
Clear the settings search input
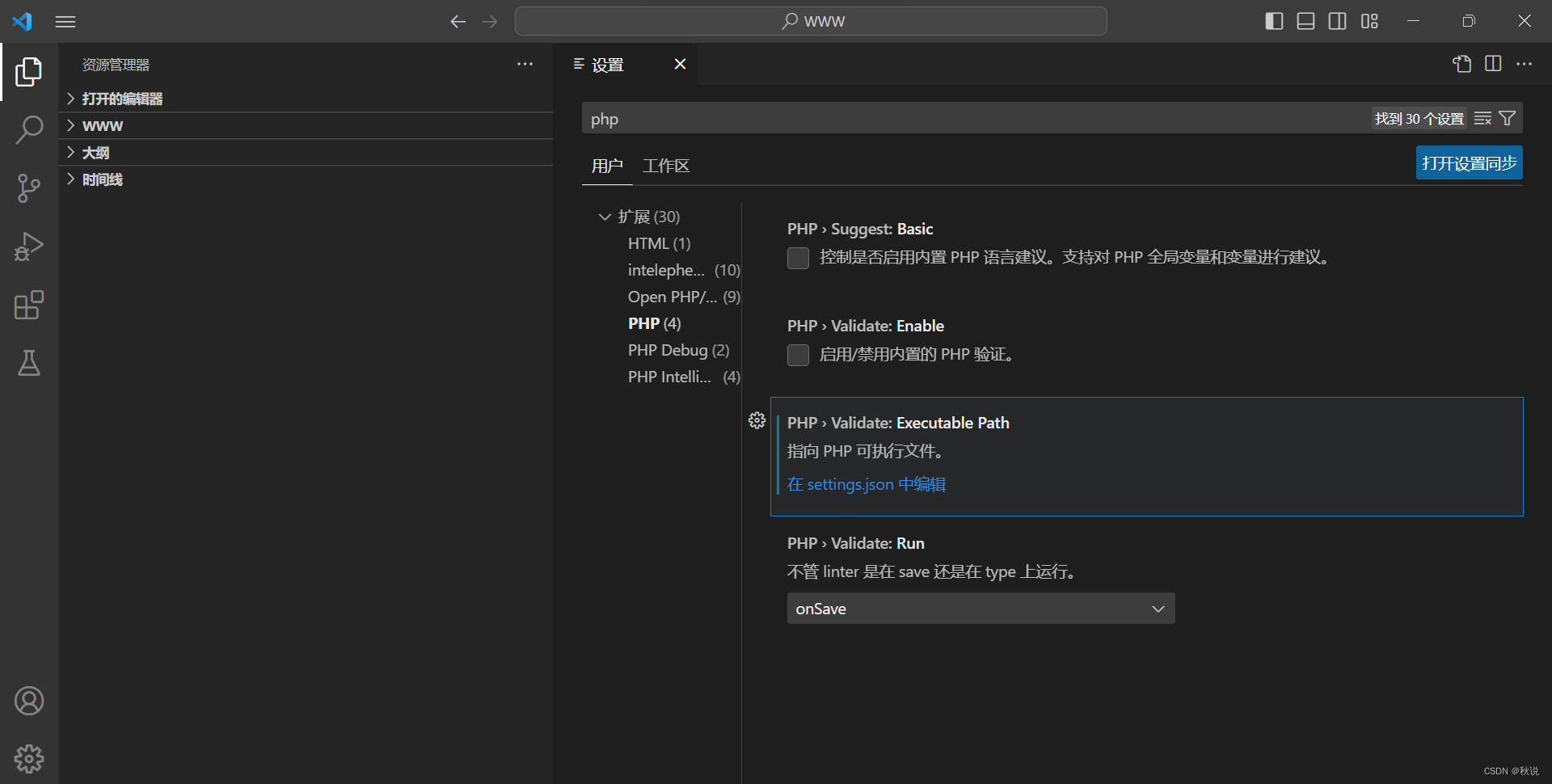pyautogui.click(x=1482, y=119)
